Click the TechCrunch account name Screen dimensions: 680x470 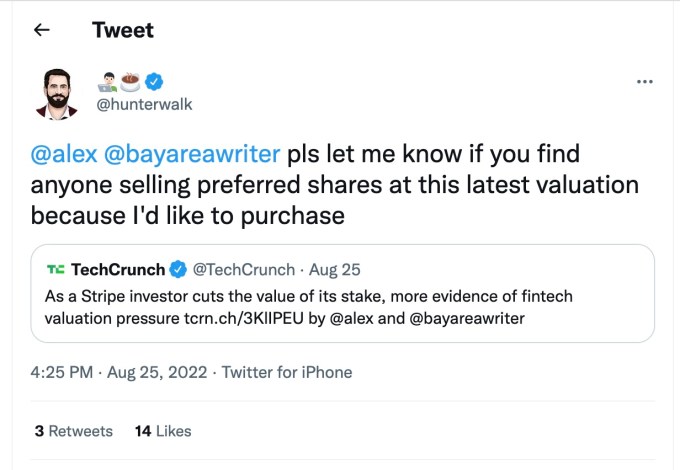[117, 269]
